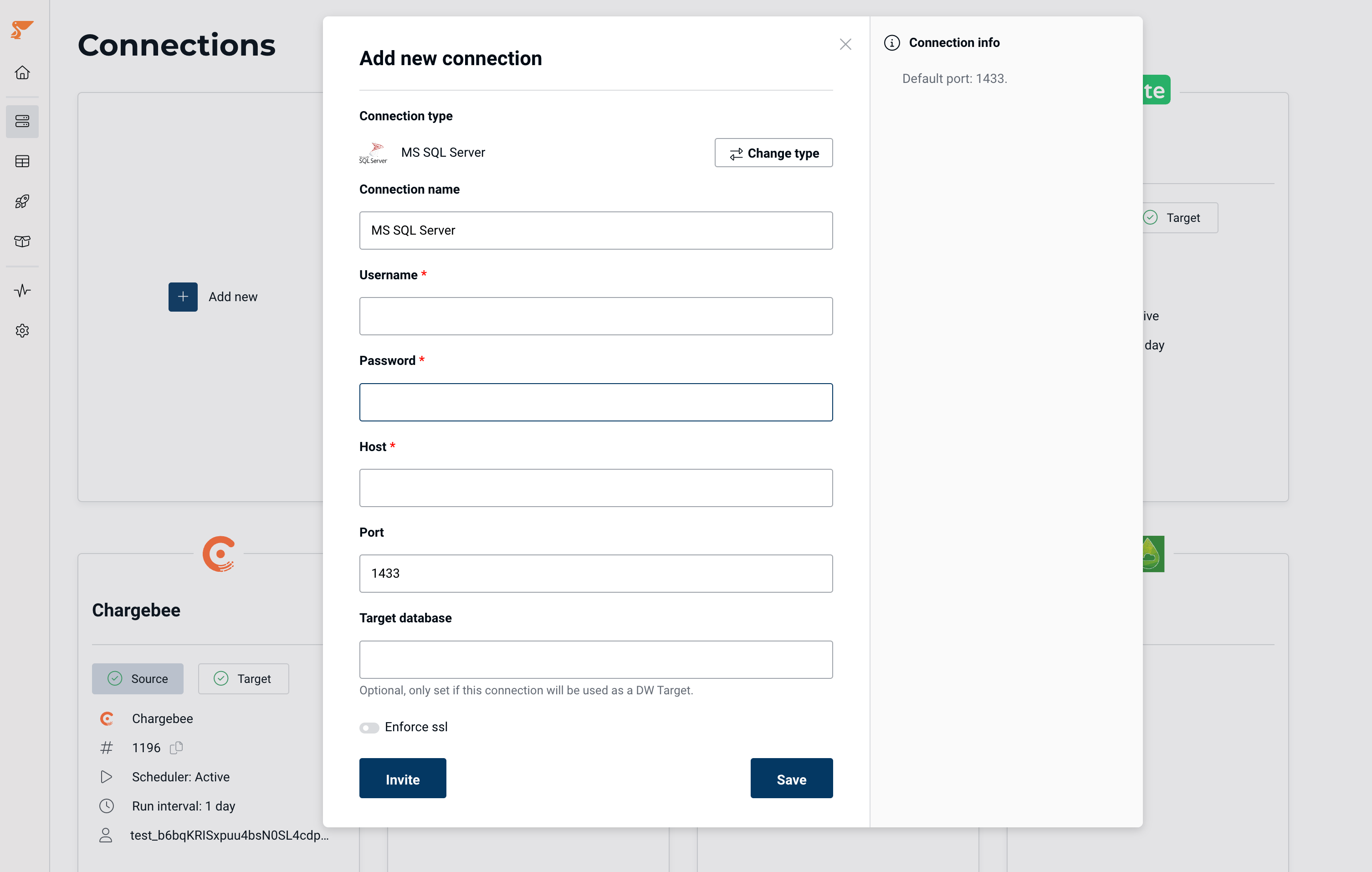Click the MS SQL Server logo icon
The width and height of the screenshot is (1372, 872).
pos(373,153)
